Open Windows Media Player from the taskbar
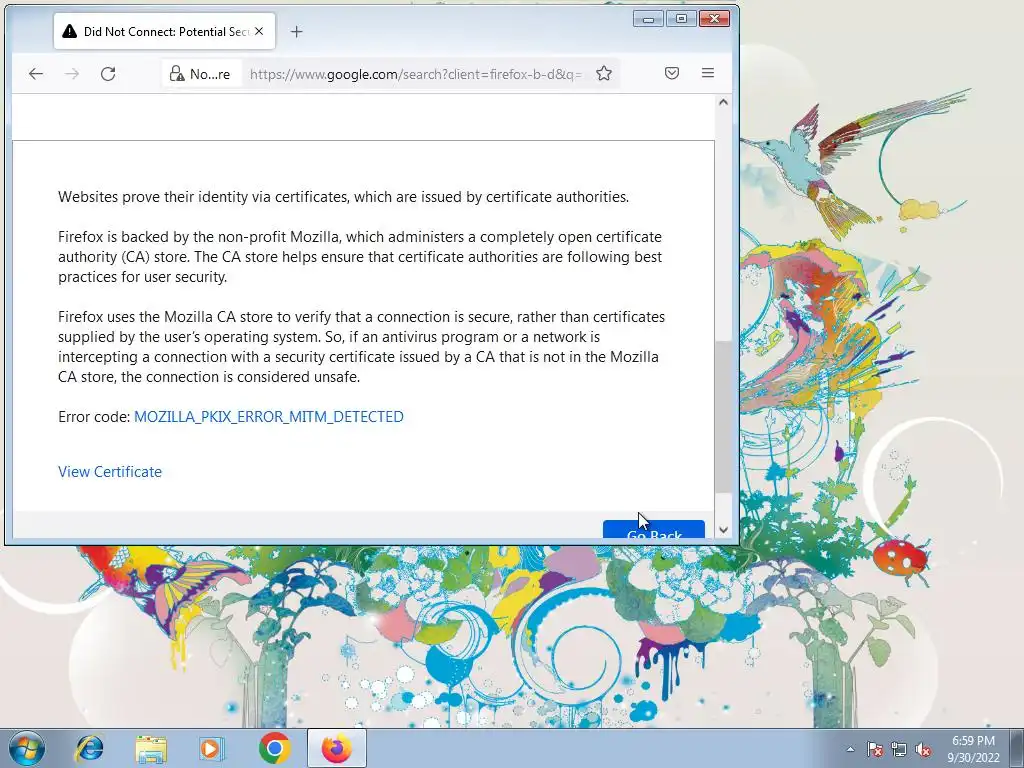Image resolution: width=1024 pixels, height=768 pixels. click(x=212, y=748)
